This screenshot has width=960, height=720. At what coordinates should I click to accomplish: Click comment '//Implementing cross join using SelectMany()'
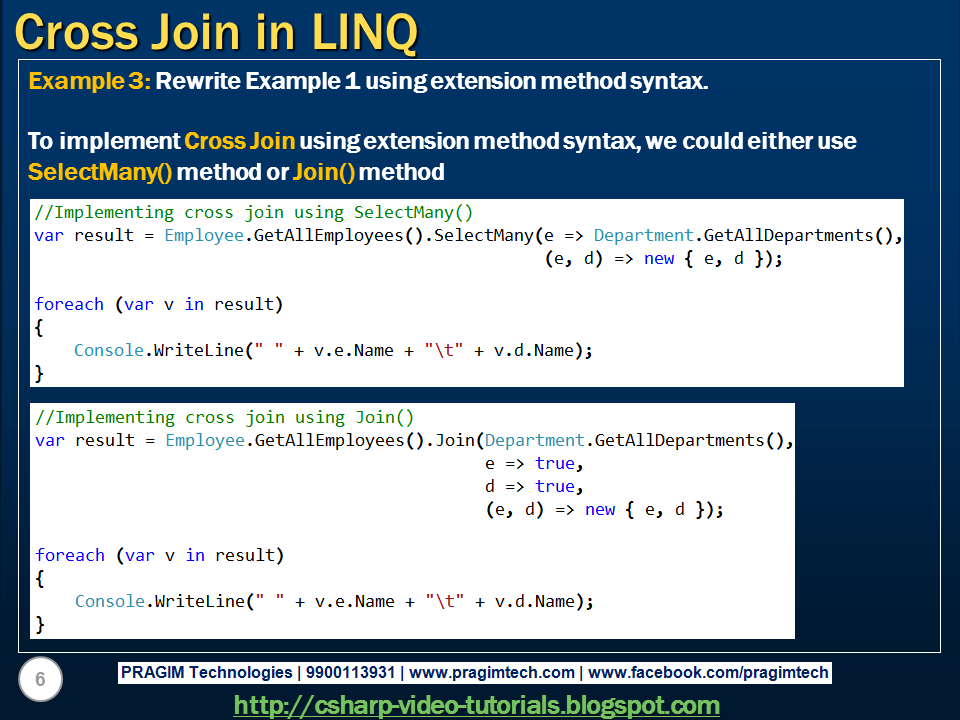click(x=253, y=212)
